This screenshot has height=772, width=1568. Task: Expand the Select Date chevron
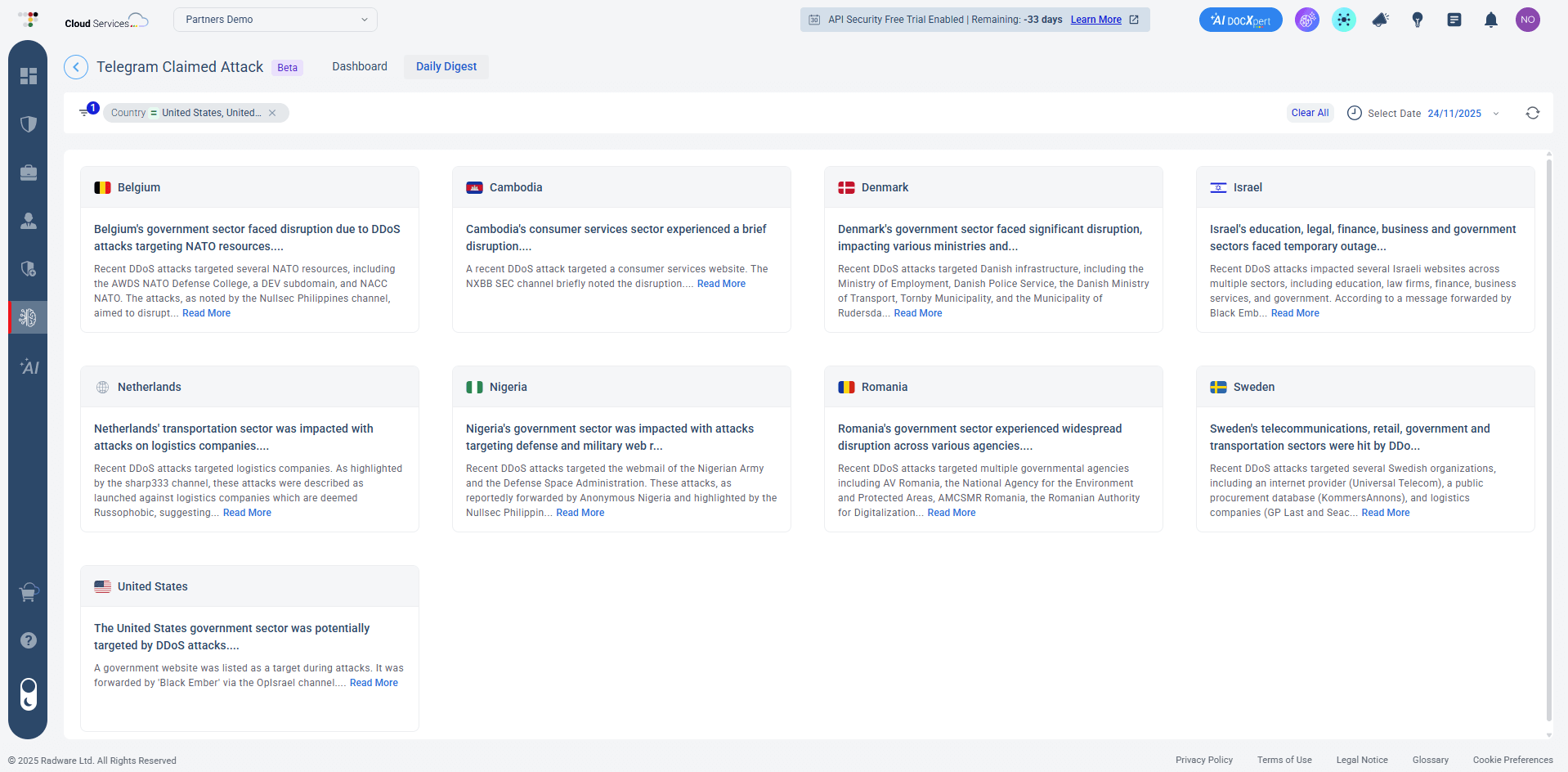click(1497, 114)
